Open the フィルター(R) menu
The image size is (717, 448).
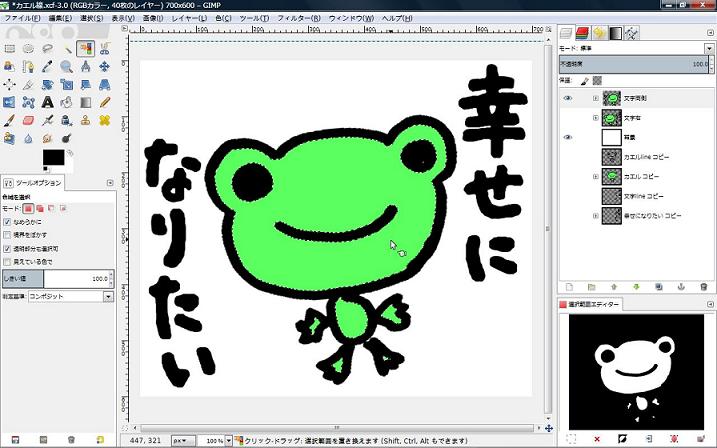coord(299,18)
